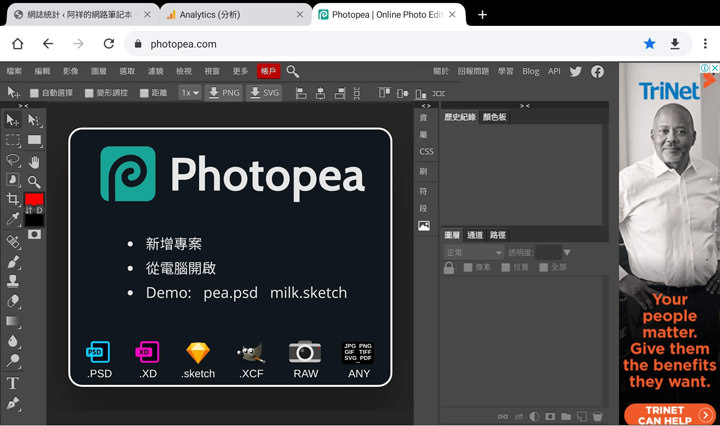Toggle Quick Mask mode icon
Image resolution: width=720 pixels, height=426 pixels.
tap(34, 235)
